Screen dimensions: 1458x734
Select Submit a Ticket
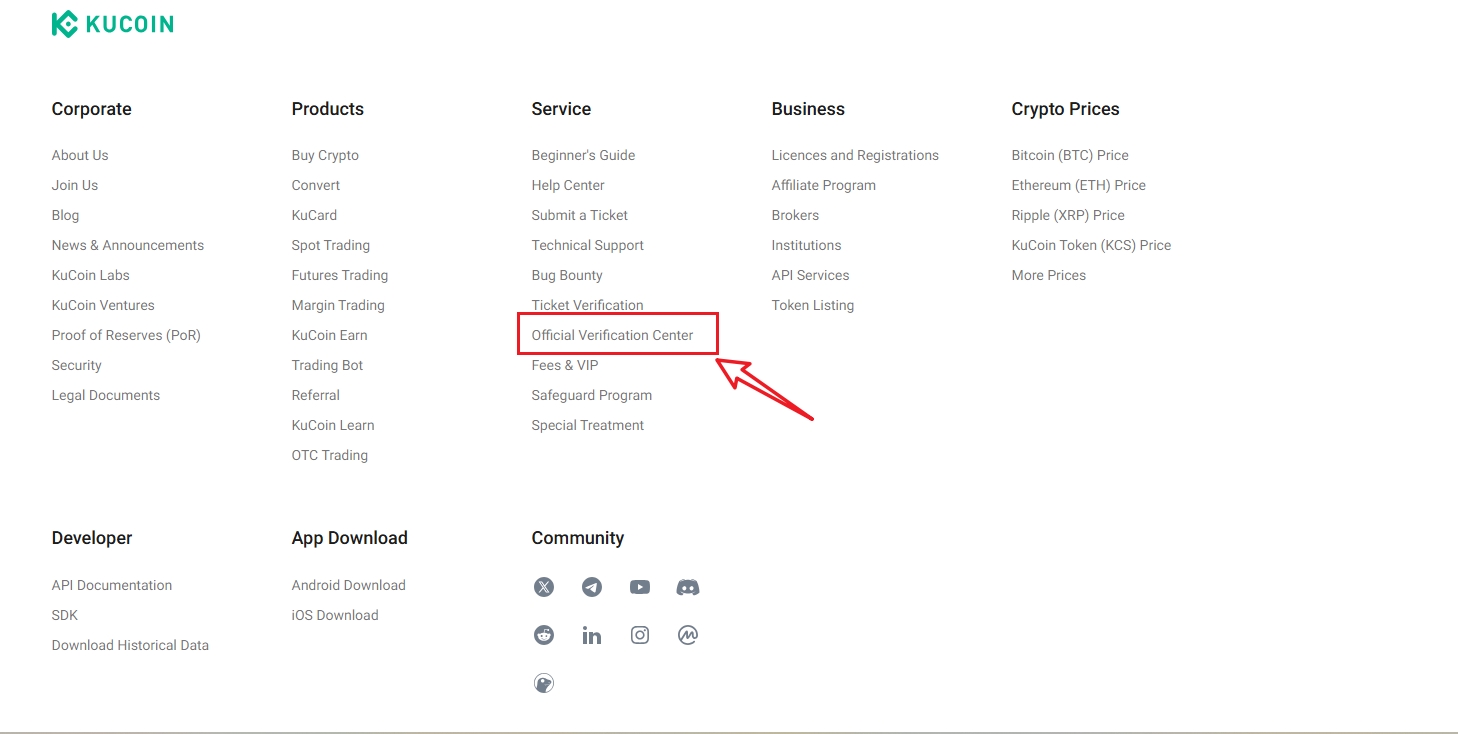tap(580, 215)
